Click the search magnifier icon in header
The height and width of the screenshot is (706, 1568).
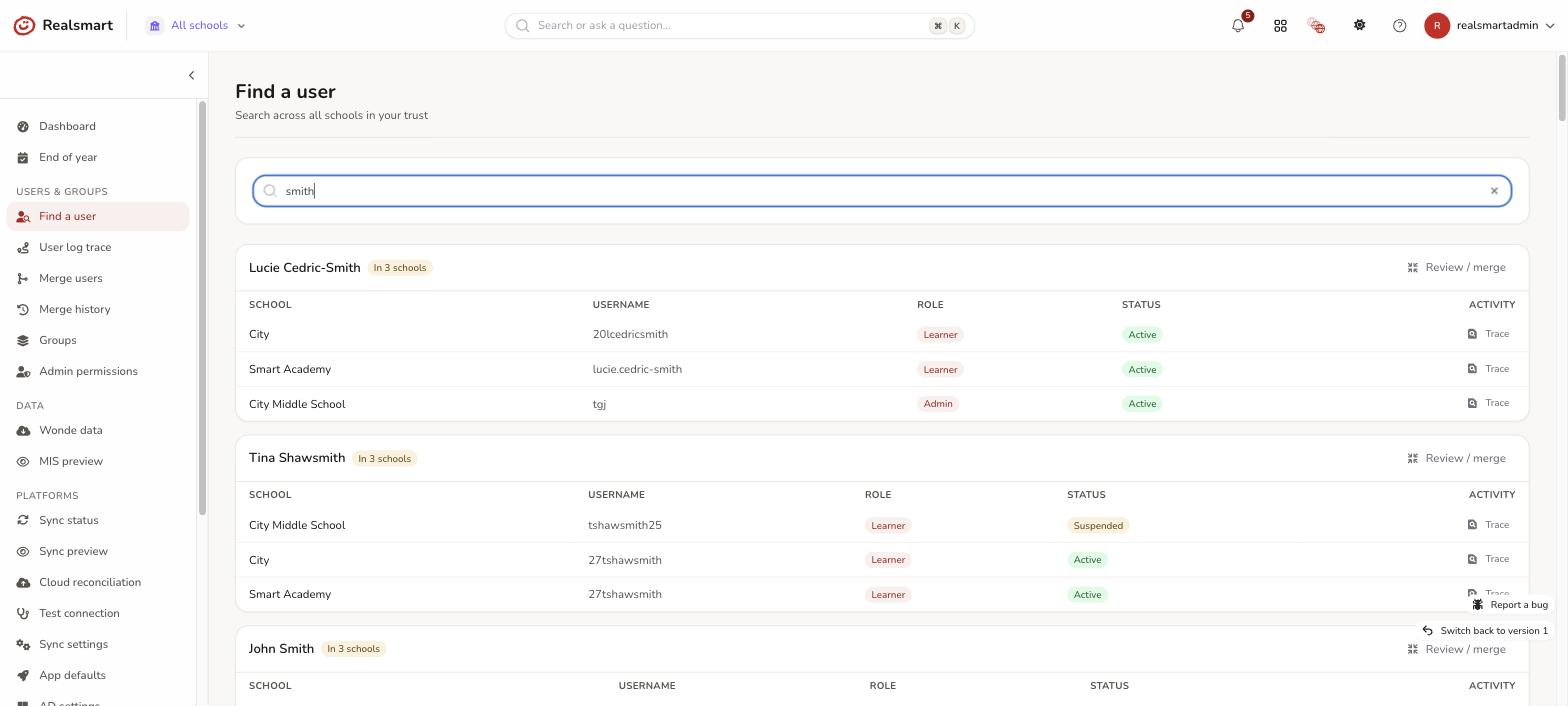pos(523,25)
